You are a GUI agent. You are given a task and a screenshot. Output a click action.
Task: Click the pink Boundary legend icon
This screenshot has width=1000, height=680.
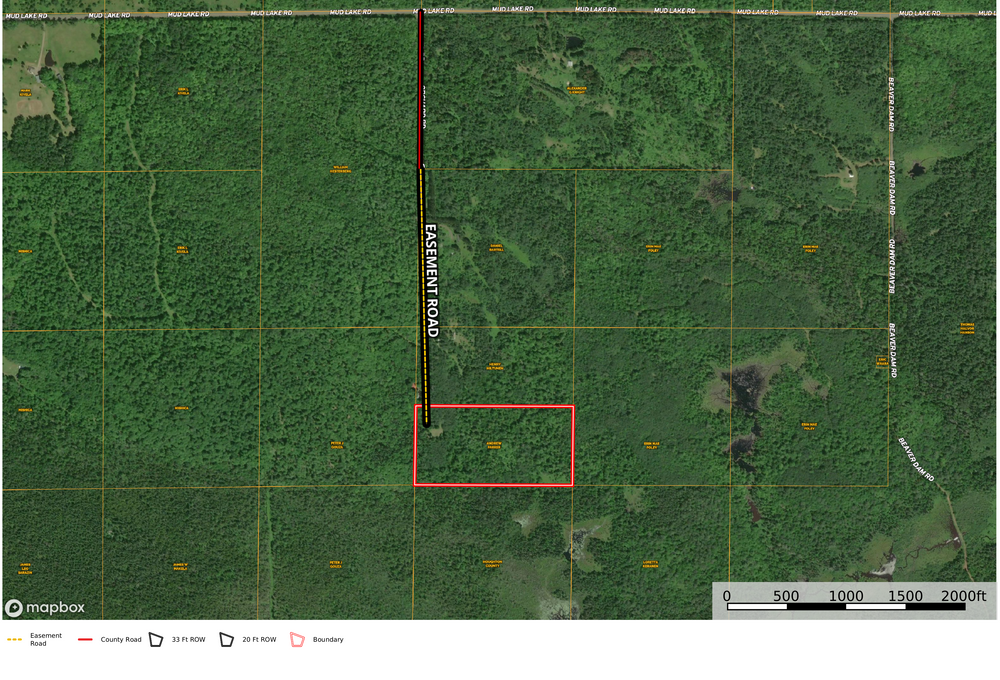(297, 639)
